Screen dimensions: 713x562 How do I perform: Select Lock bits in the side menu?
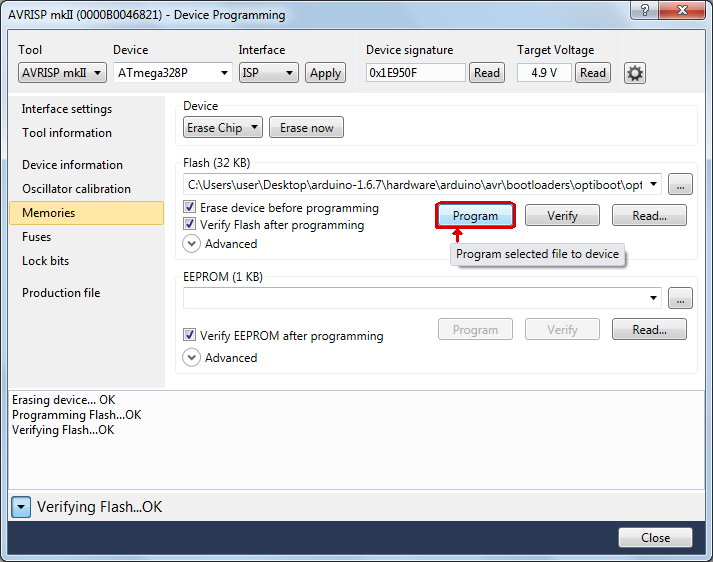pos(45,261)
